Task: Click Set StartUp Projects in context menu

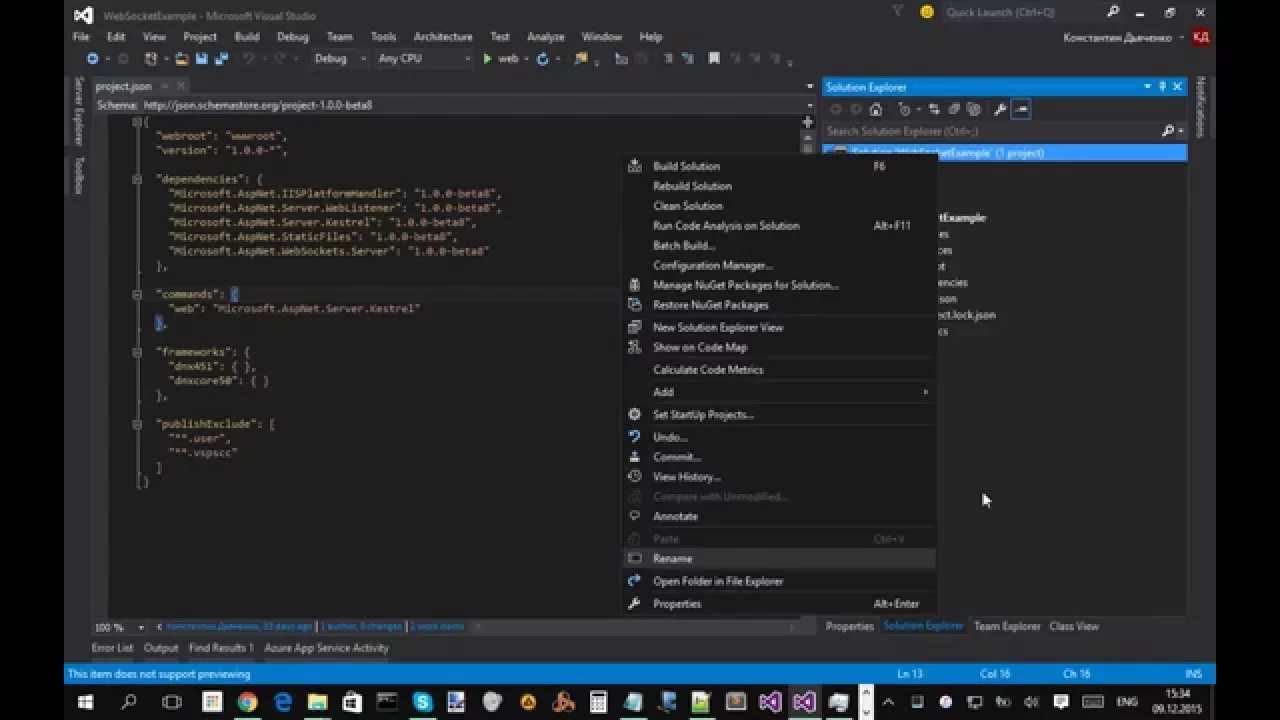Action: 780,415
